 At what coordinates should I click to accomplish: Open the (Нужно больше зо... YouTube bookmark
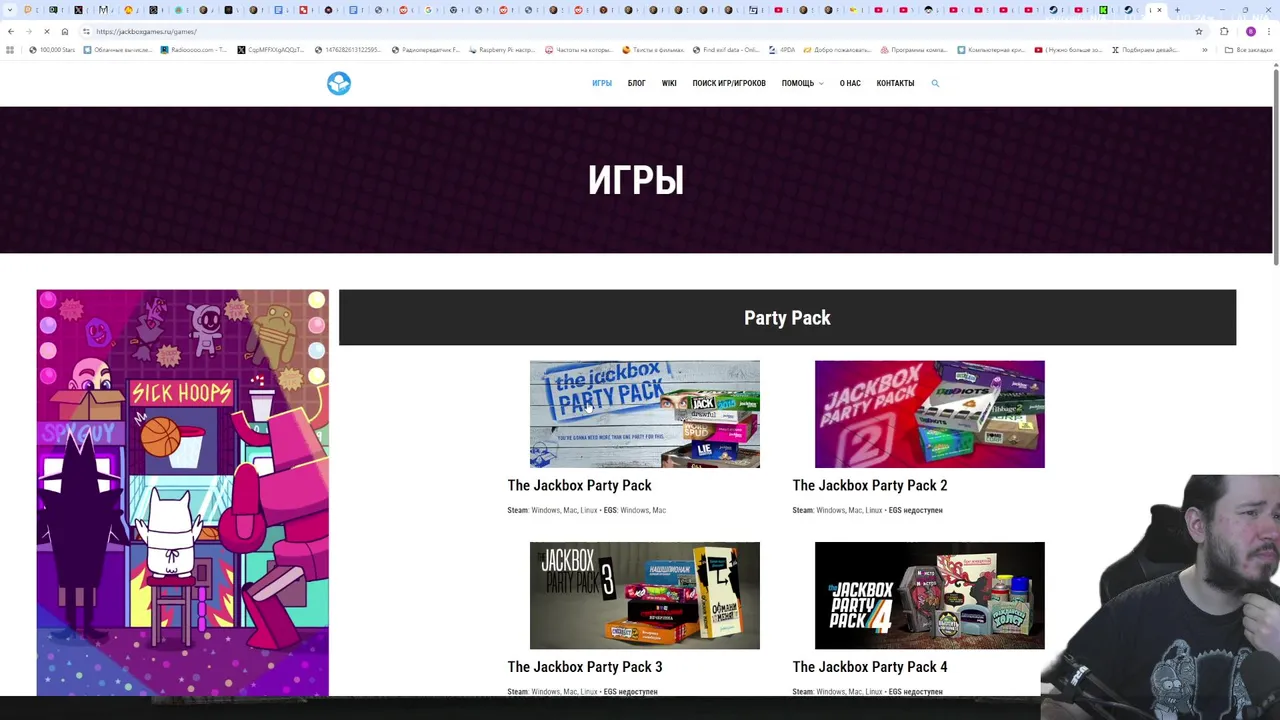tap(1068, 50)
